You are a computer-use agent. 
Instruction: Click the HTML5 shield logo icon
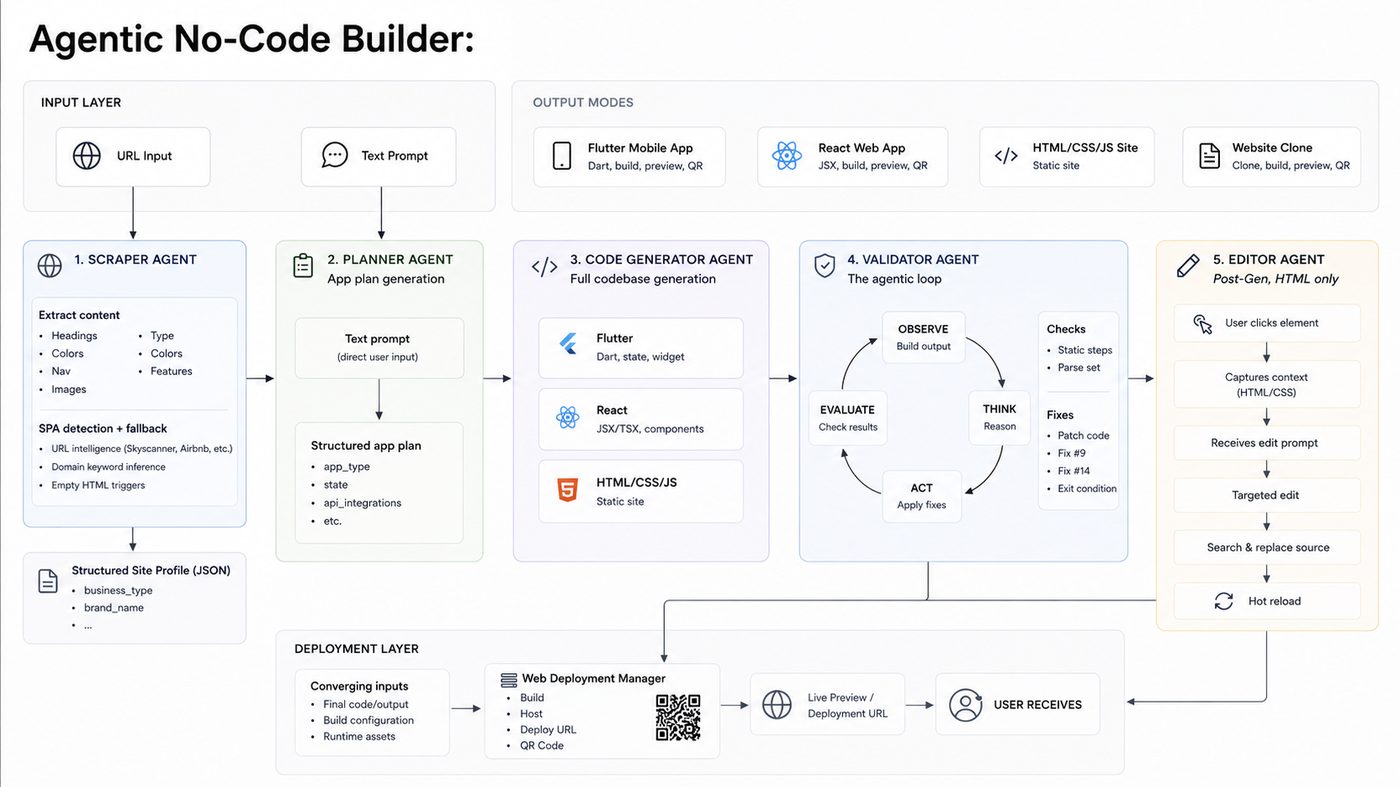tap(568, 490)
